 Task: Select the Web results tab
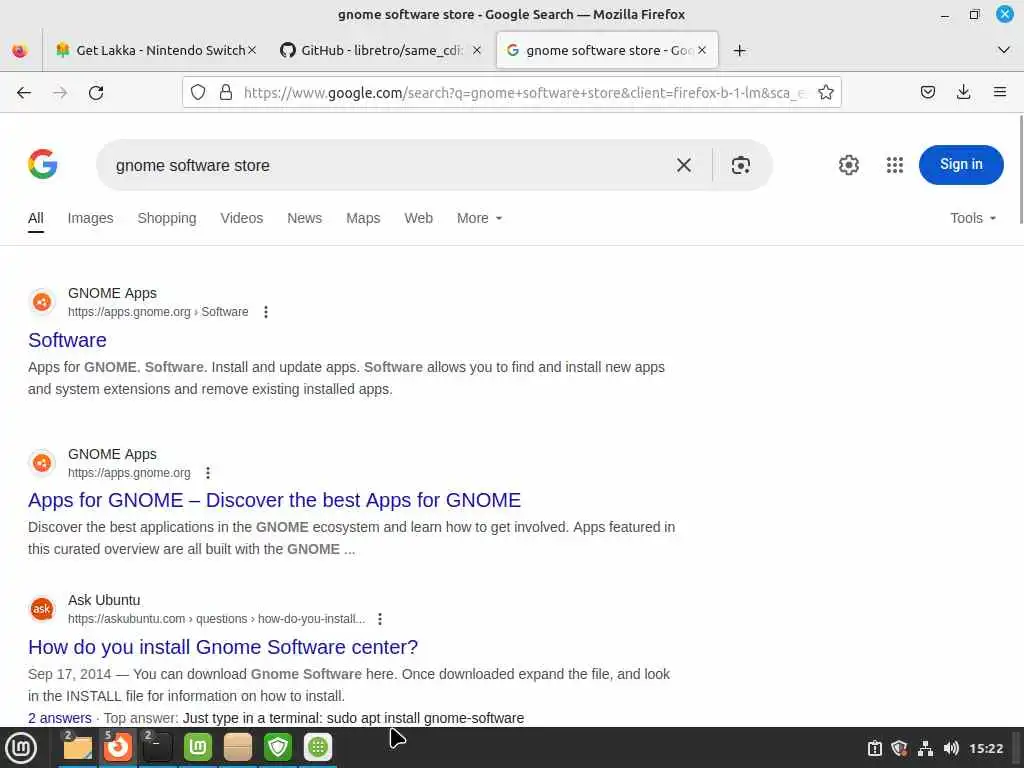pos(419,218)
